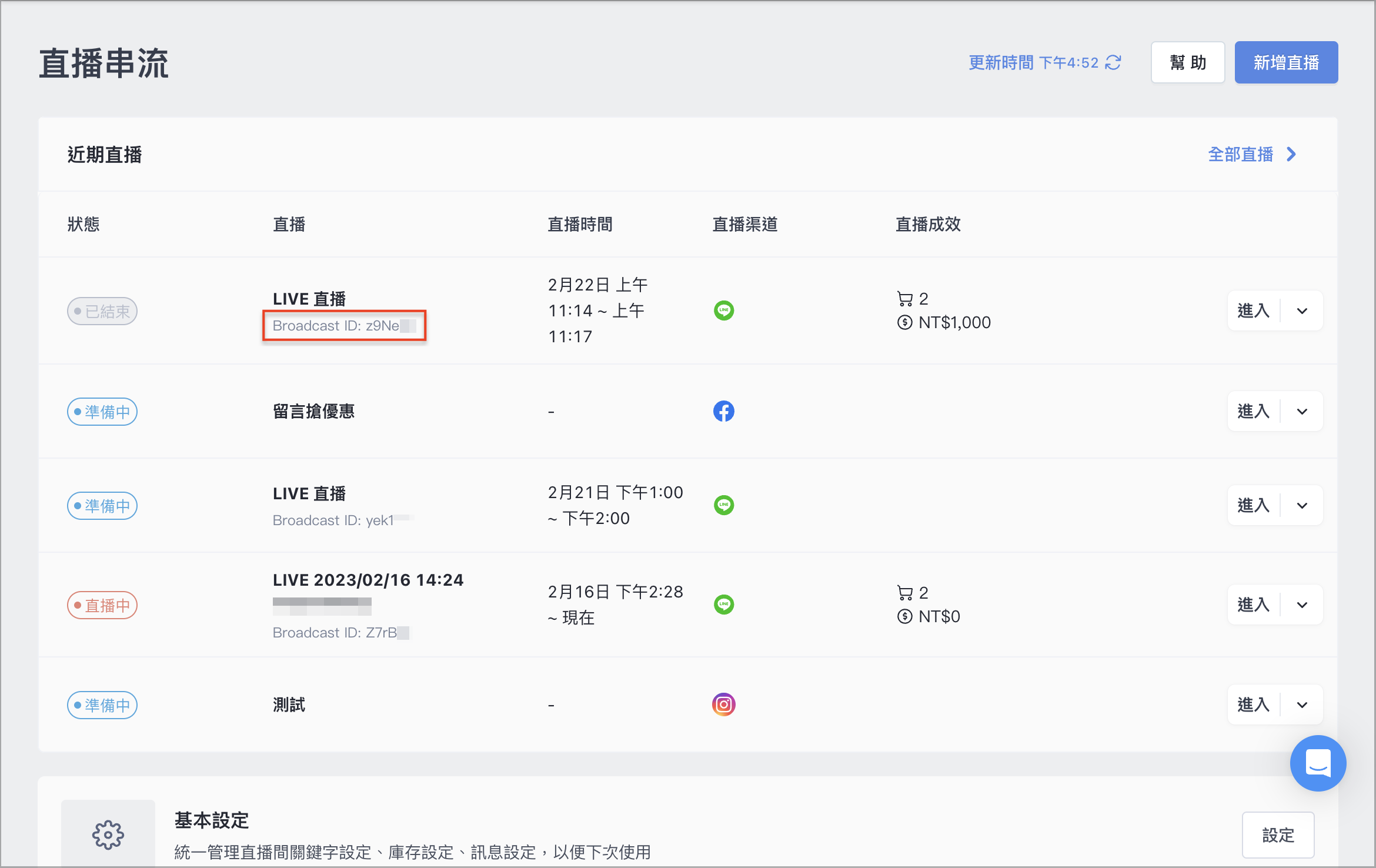Click the 幫助 help button

pos(1188,62)
